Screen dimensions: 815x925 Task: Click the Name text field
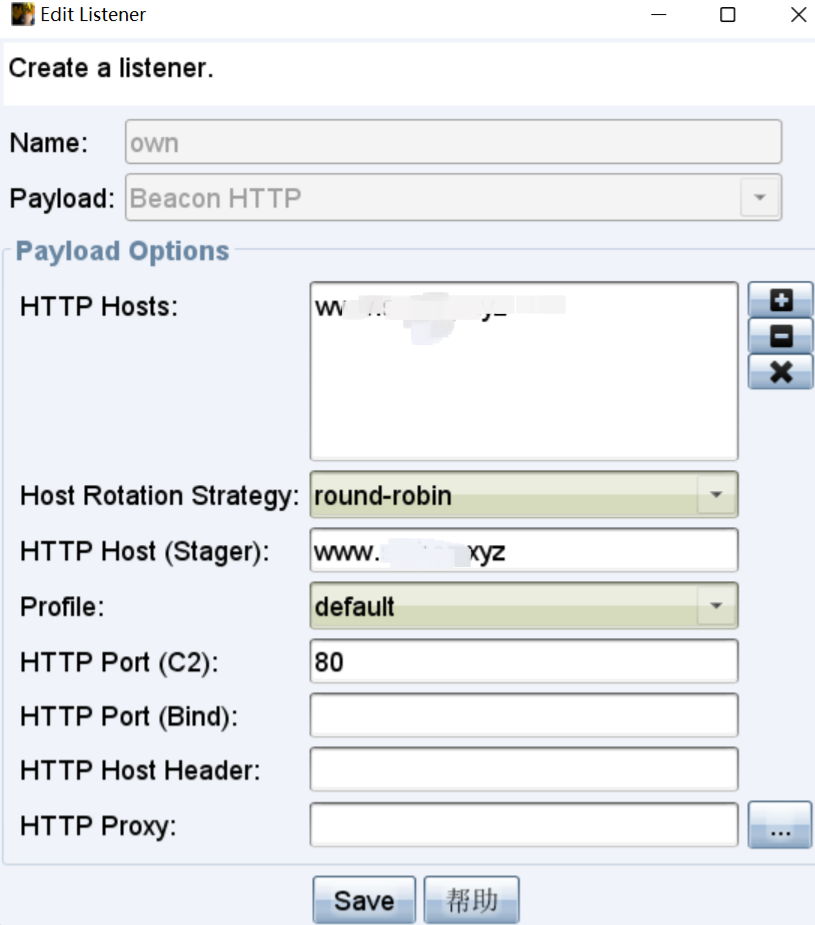pyautogui.click(x=453, y=143)
